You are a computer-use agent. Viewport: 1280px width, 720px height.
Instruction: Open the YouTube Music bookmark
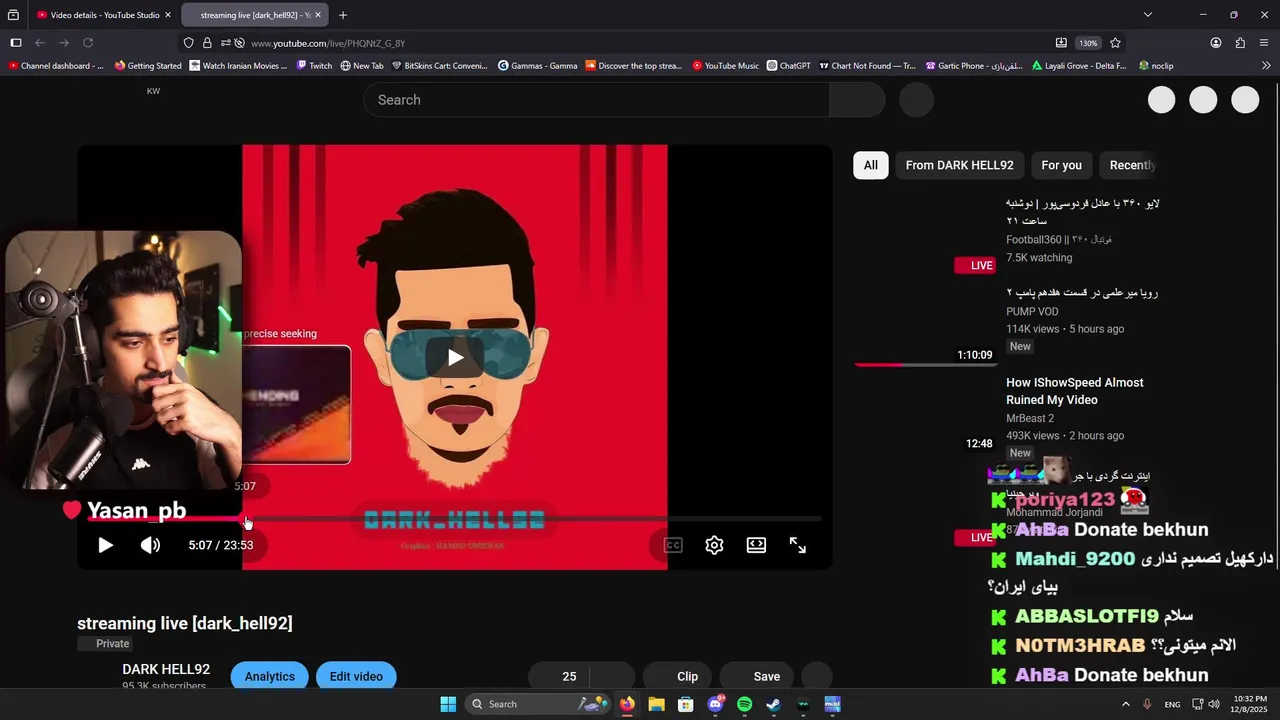coord(725,66)
